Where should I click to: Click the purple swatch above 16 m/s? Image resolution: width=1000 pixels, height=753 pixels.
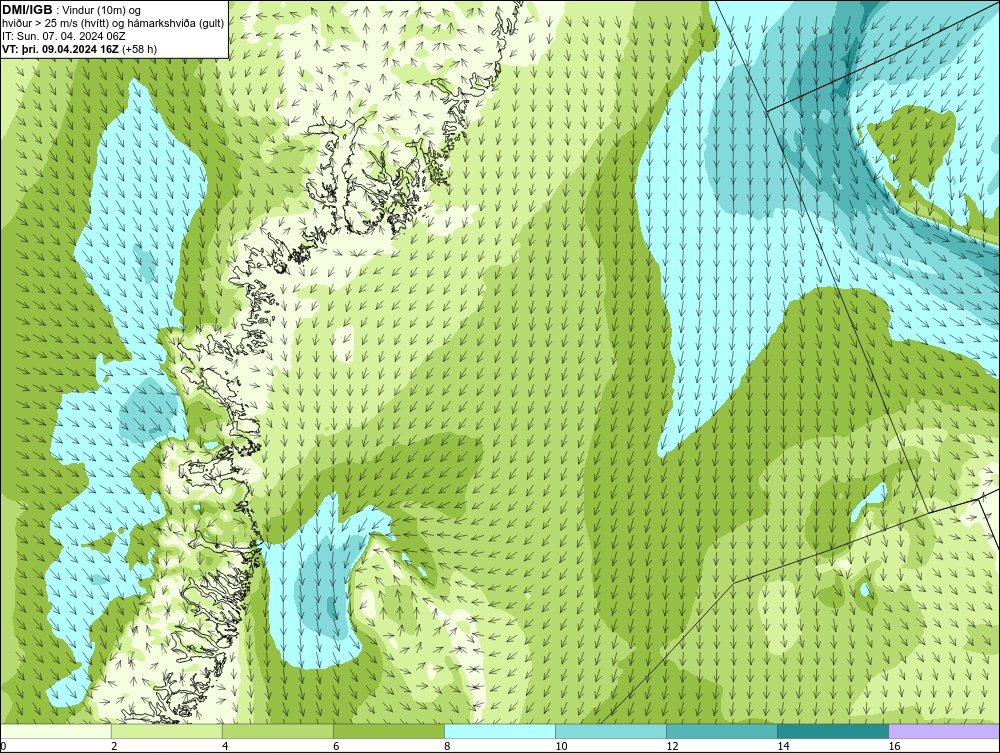pos(944,731)
